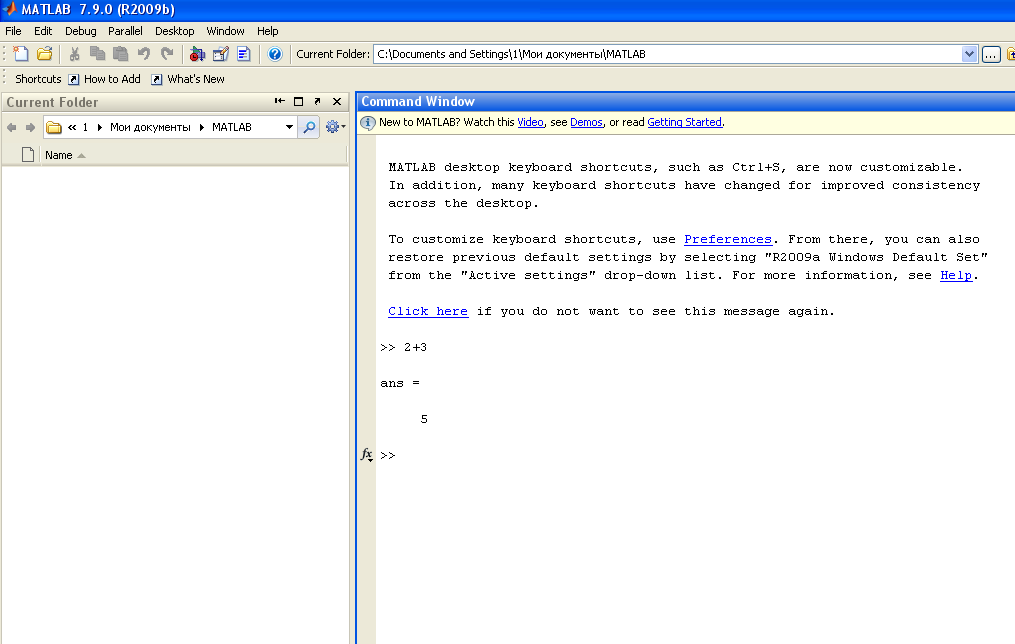
Task: Click the result value 5
Action: coord(424,419)
